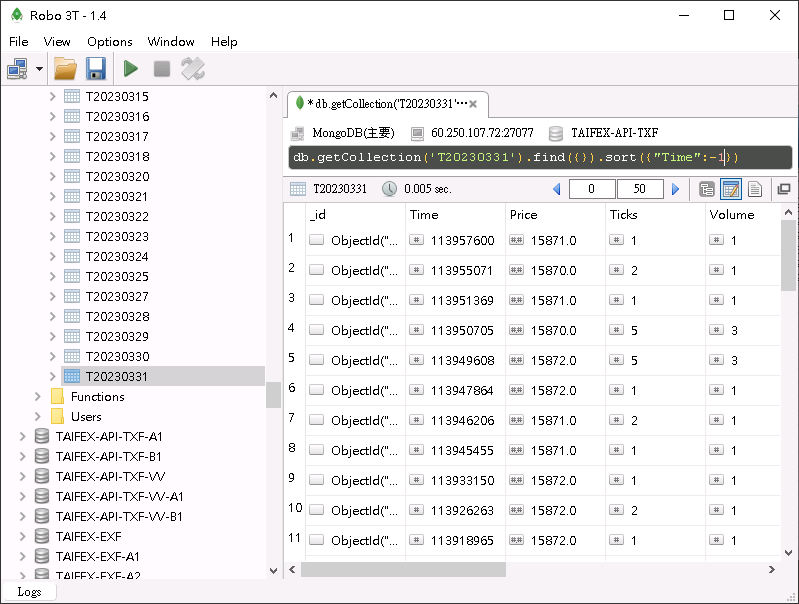Click the TAIFEX-API-TXF database icon
This screenshot has height=604, width=799.
(556, 134)
